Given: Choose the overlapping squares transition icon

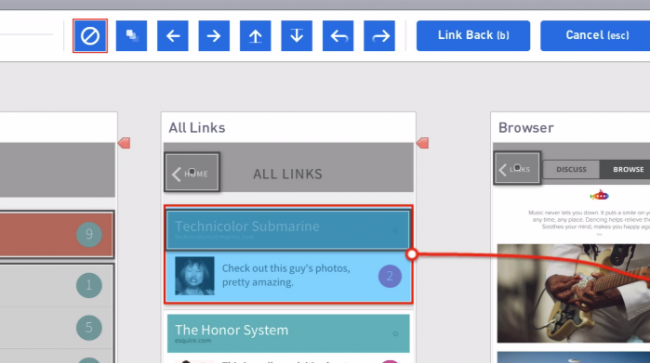Looking at the screenshot, I should [131, 36].
